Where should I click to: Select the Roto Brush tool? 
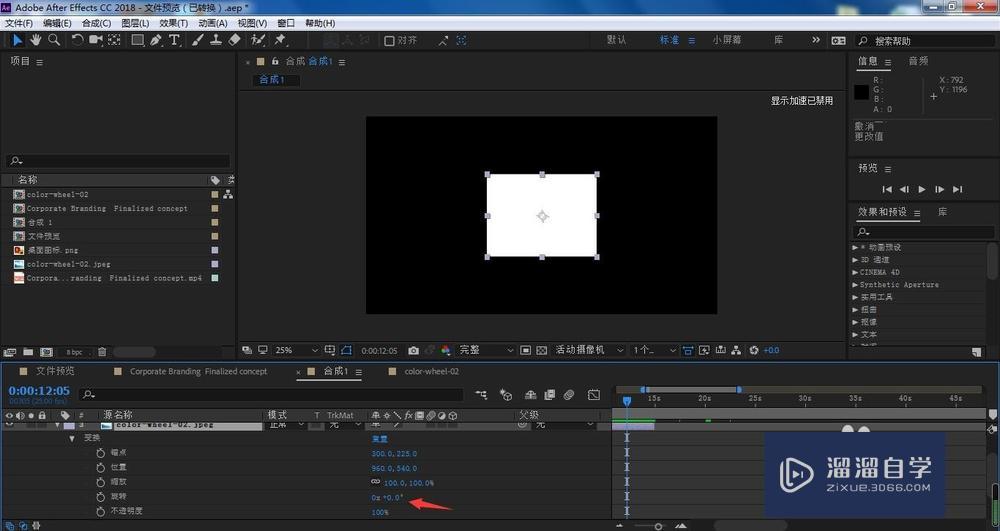pyautogui.click(x=258, y=40)
